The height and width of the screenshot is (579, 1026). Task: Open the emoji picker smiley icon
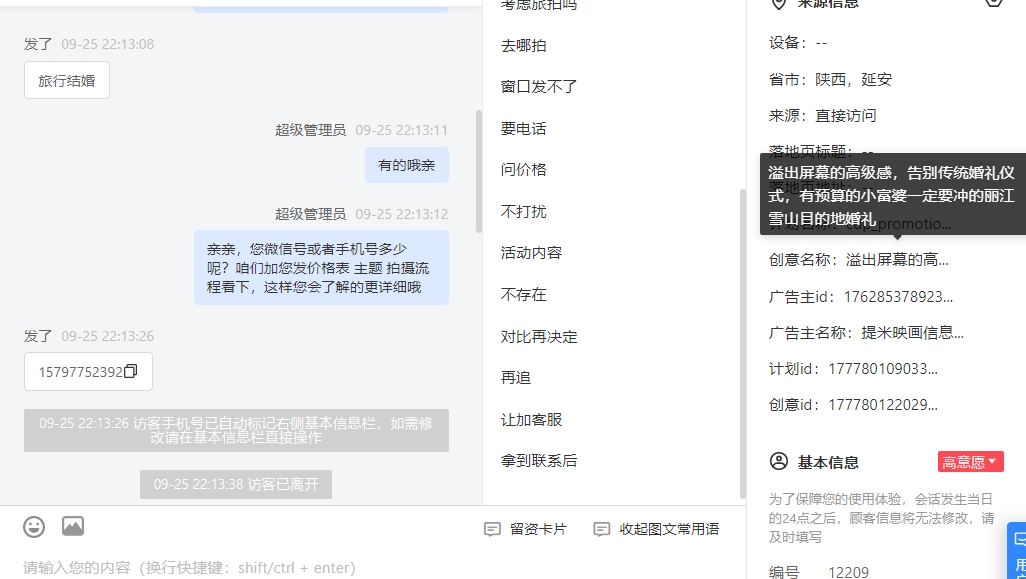pyautogui.click(x=34, y=527)
